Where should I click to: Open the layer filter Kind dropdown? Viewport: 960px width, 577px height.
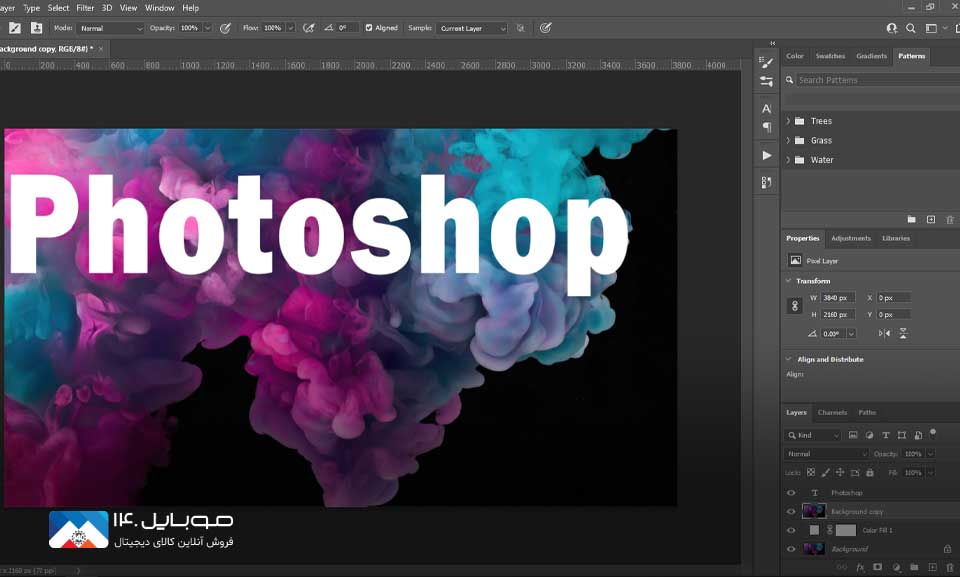813,435
